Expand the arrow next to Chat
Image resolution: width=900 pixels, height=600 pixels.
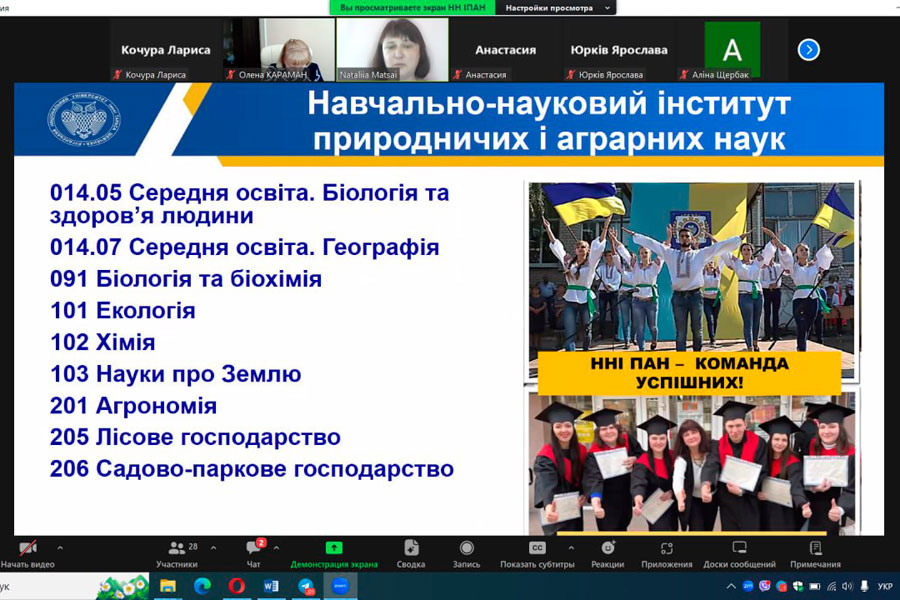tap(277, 548)
